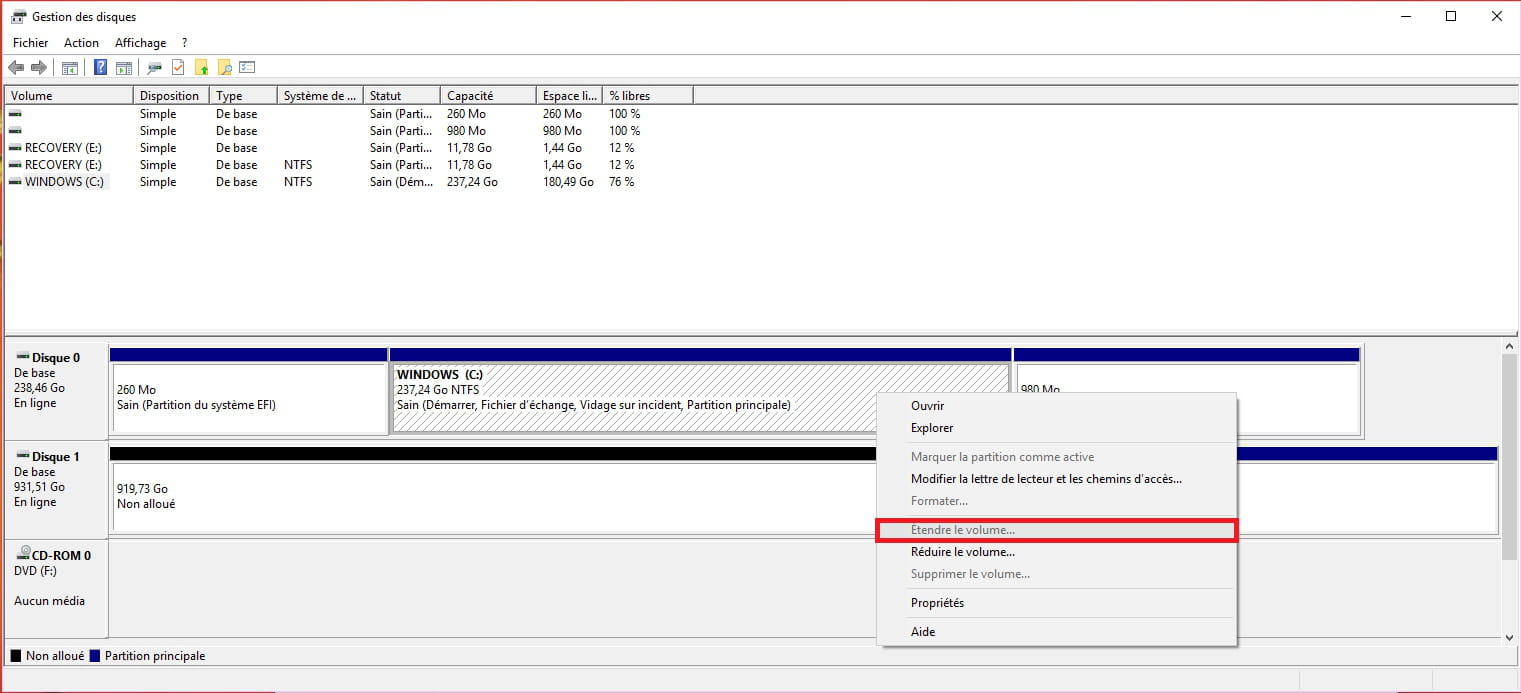Click the Back arrow in the toolbar
Image resolution: width=1521 pixels, height=693 pixels.
[16, 68]
